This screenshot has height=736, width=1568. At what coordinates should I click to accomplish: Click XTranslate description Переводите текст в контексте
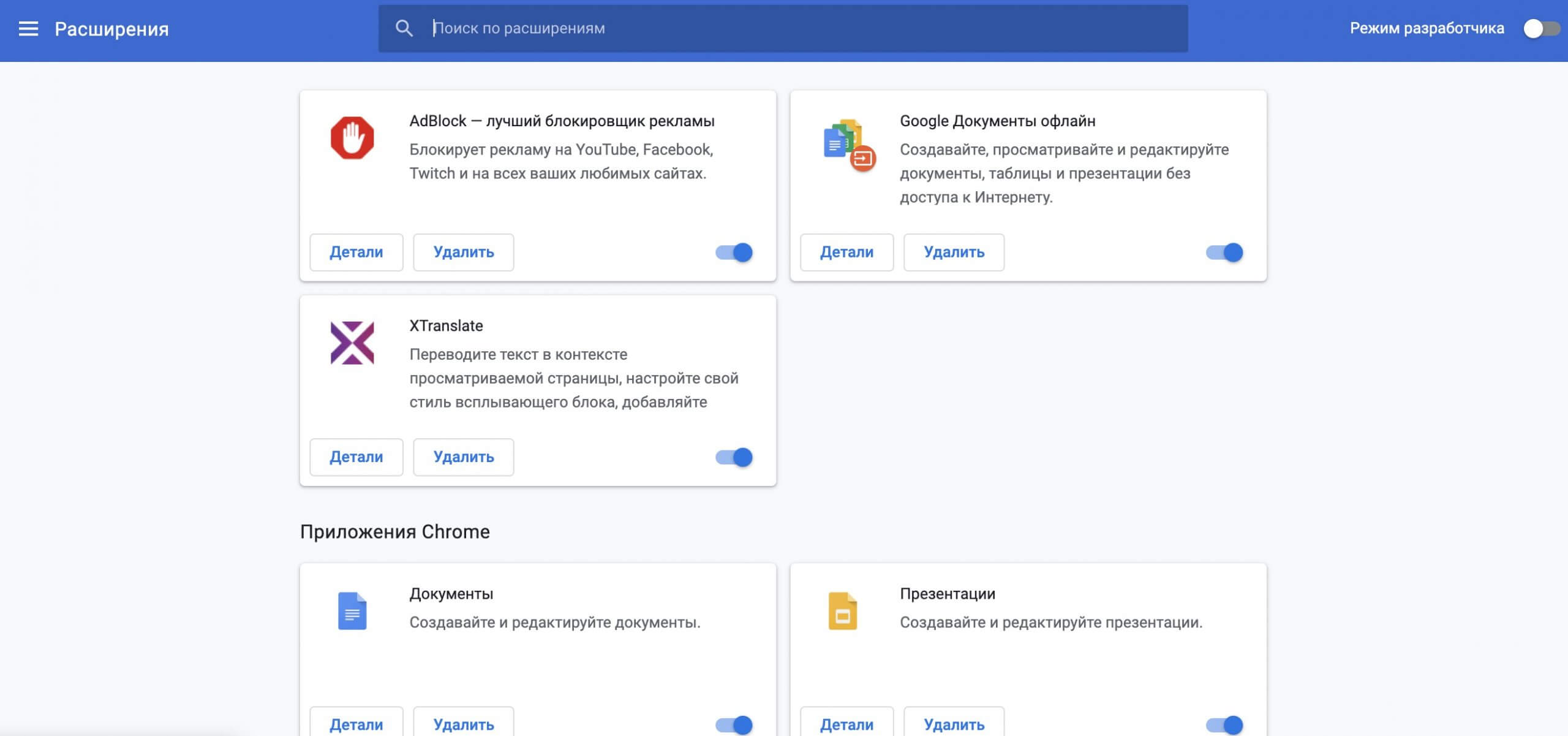click(574, 378)
